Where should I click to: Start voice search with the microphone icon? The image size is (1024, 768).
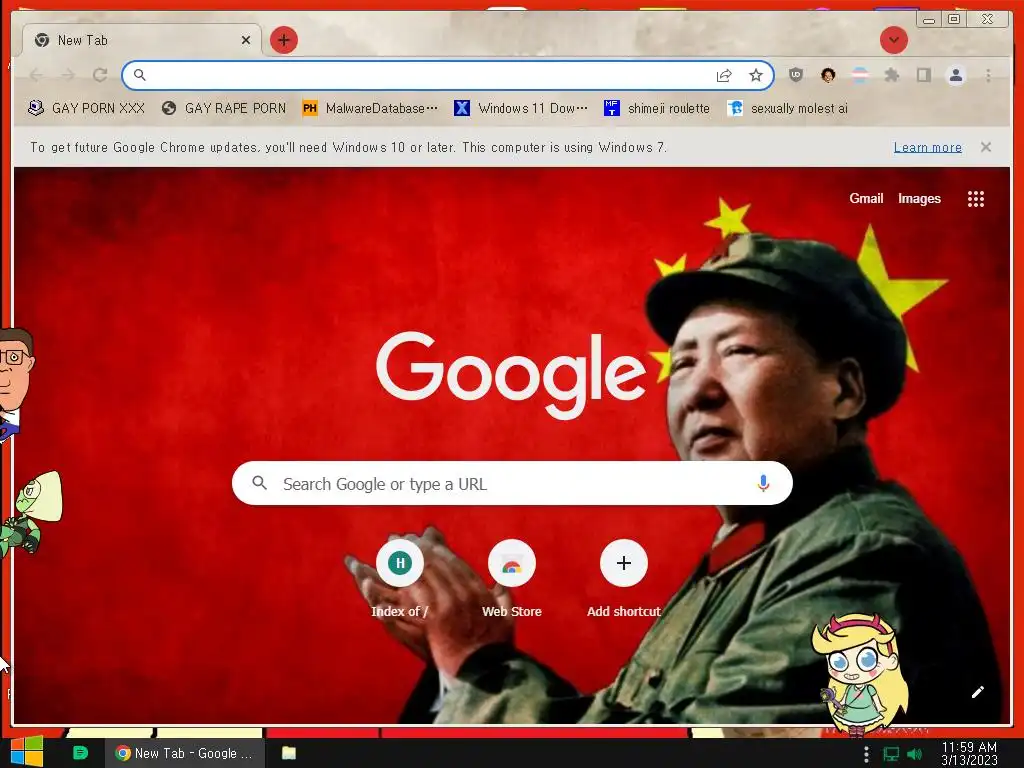pos(763,483)
